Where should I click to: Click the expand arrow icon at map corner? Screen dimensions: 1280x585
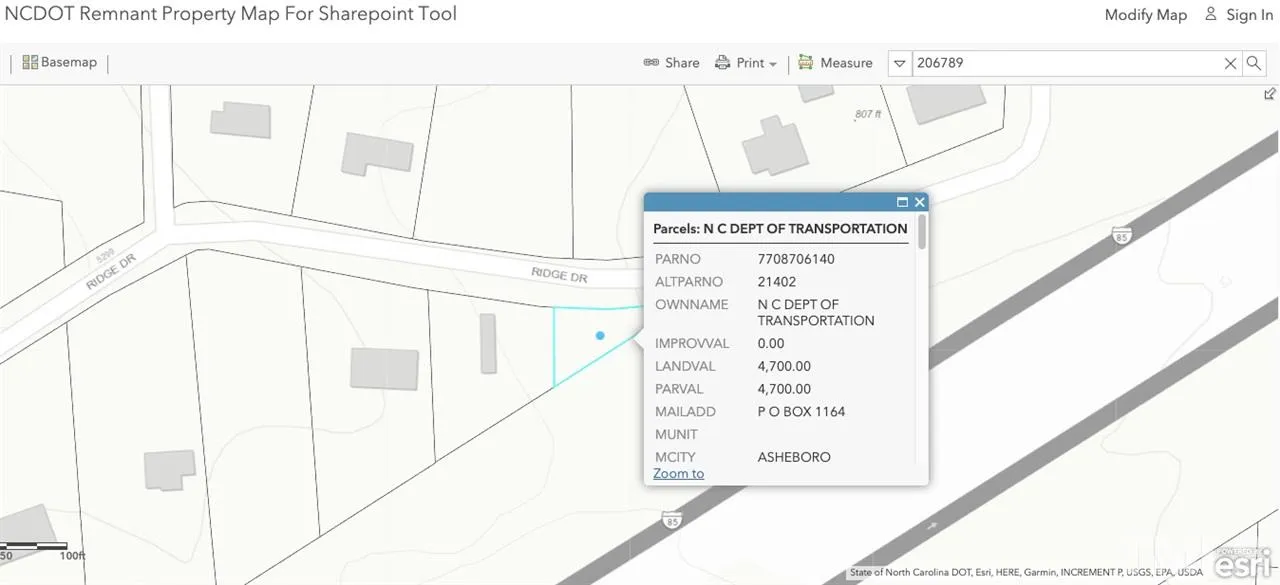[1270, 94]
